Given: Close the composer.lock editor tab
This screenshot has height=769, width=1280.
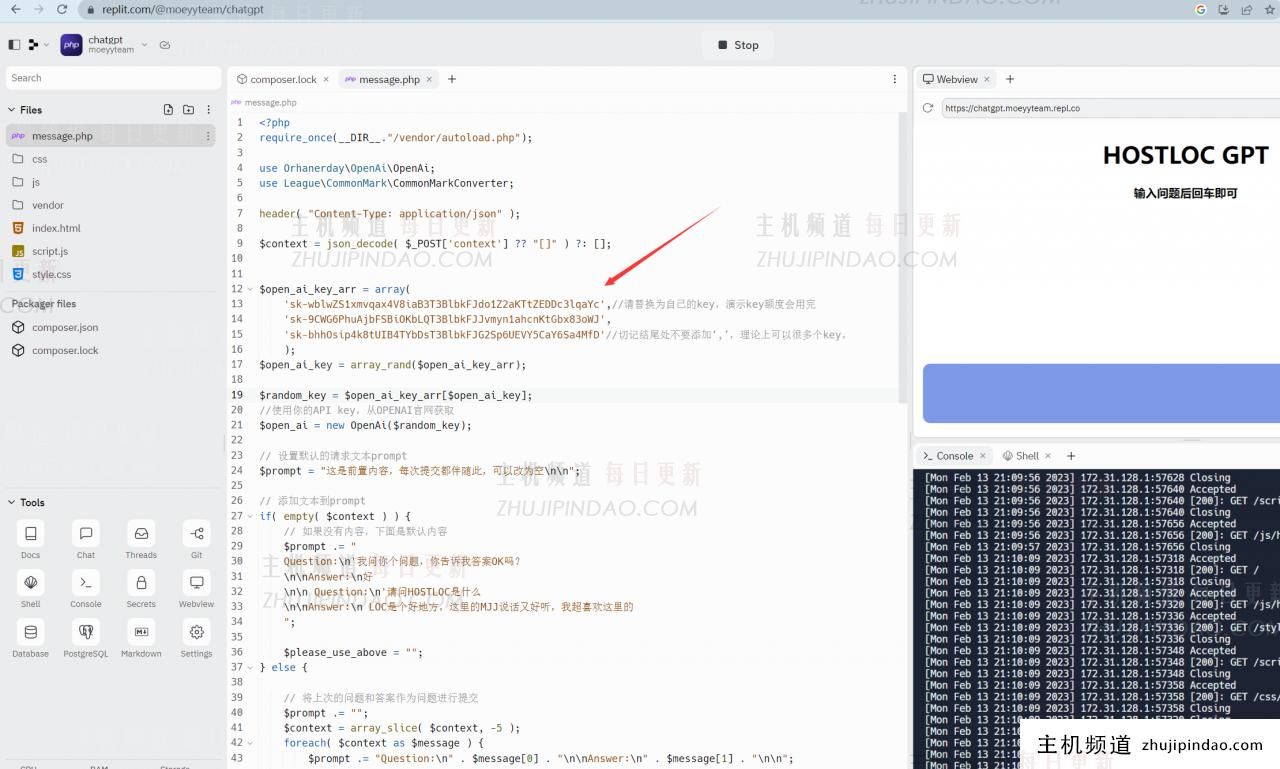Looking at the screenshot, I should tap(326, 79).
